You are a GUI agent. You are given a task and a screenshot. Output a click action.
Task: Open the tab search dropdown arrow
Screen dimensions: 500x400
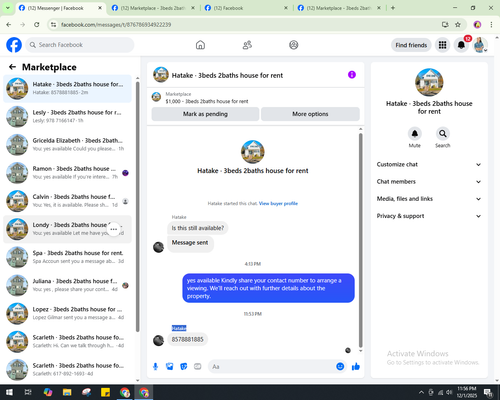coord(7,8)
